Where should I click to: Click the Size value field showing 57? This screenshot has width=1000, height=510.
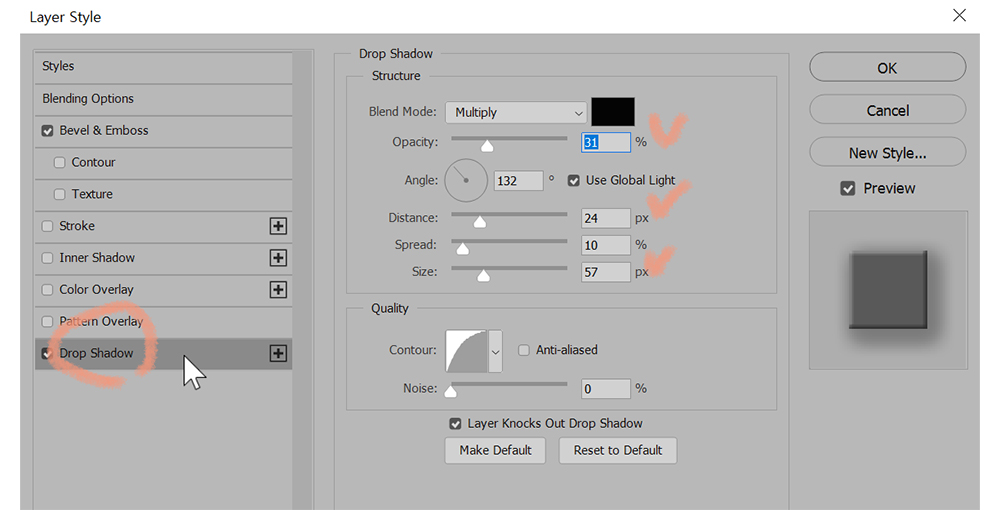pyautogui.click(x=606, y=272)
